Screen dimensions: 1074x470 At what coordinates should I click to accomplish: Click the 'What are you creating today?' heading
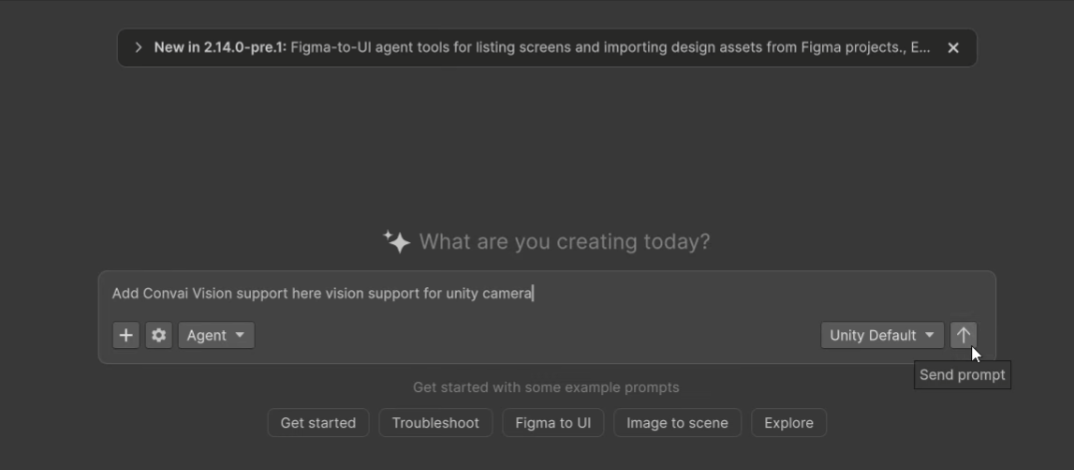tap(564, 241)
